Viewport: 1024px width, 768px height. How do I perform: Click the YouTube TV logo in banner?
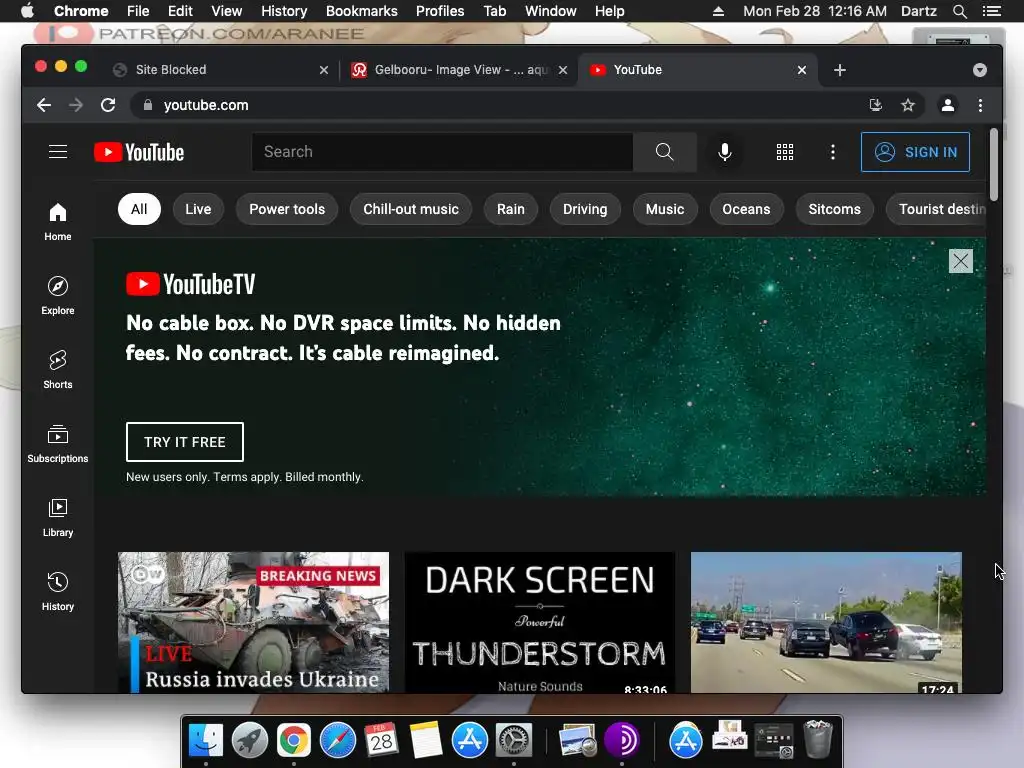[x=191, y=284]
